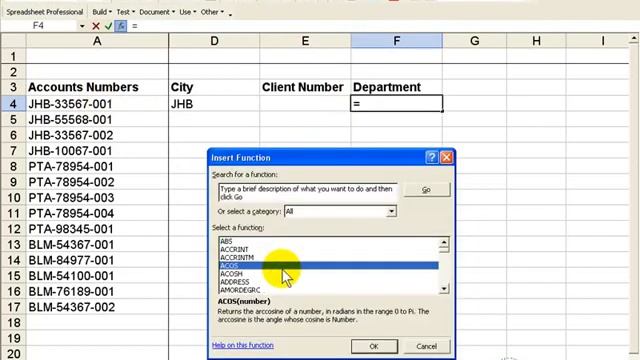Select column D header
Viewport: 640px width, 360px height.
pos(214,41)
